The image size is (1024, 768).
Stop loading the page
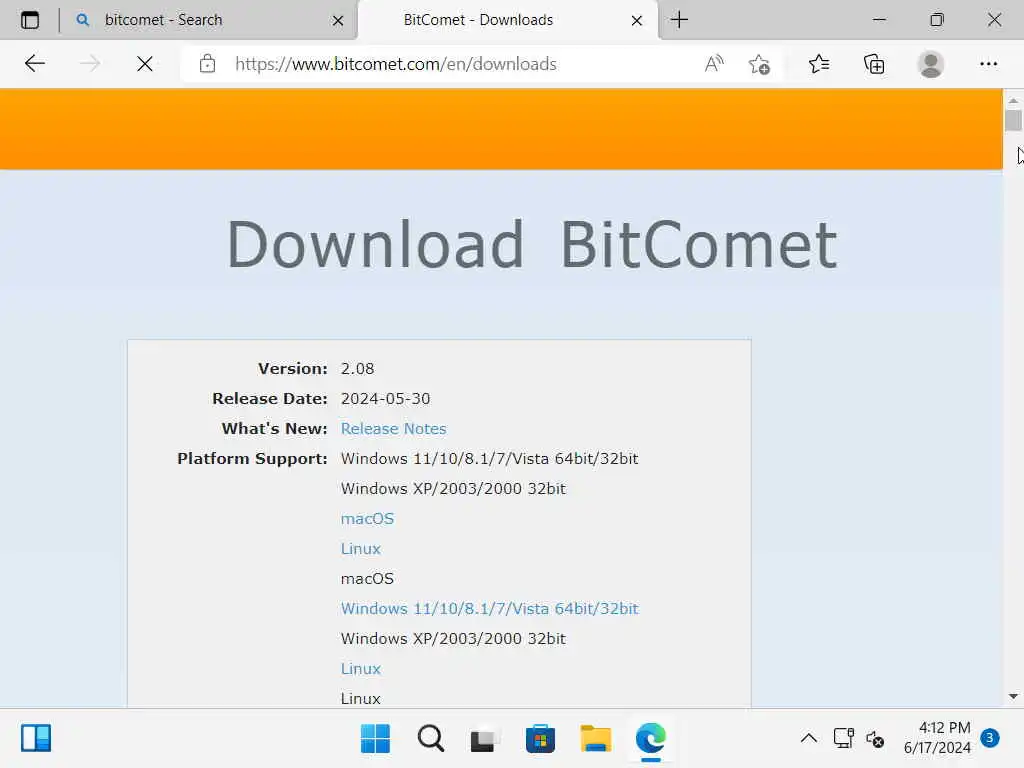click(145, 64)
